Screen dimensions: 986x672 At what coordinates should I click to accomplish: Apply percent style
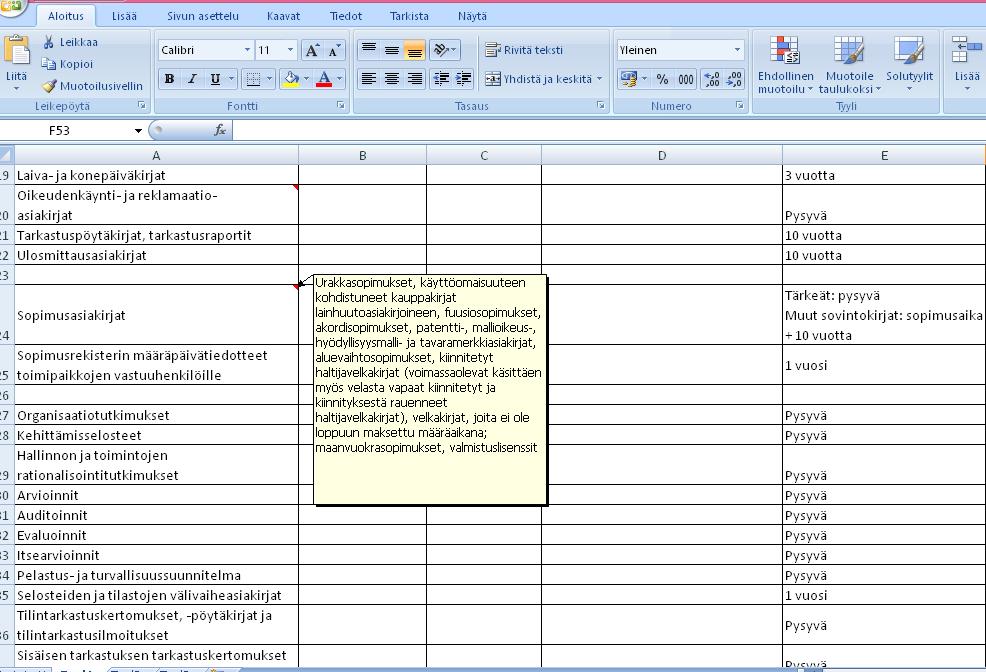point(662,79)
